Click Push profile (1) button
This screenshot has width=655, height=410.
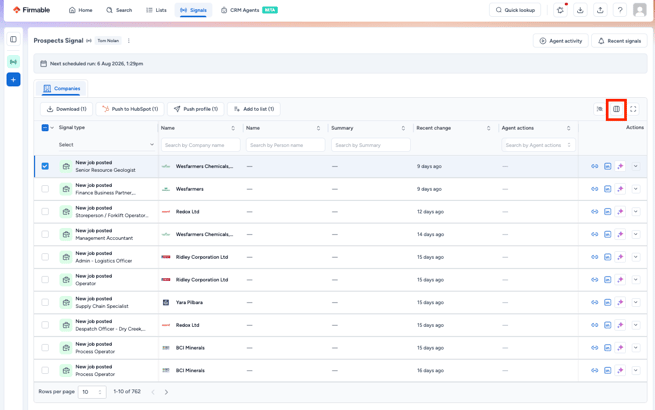(x=196, y=109)
